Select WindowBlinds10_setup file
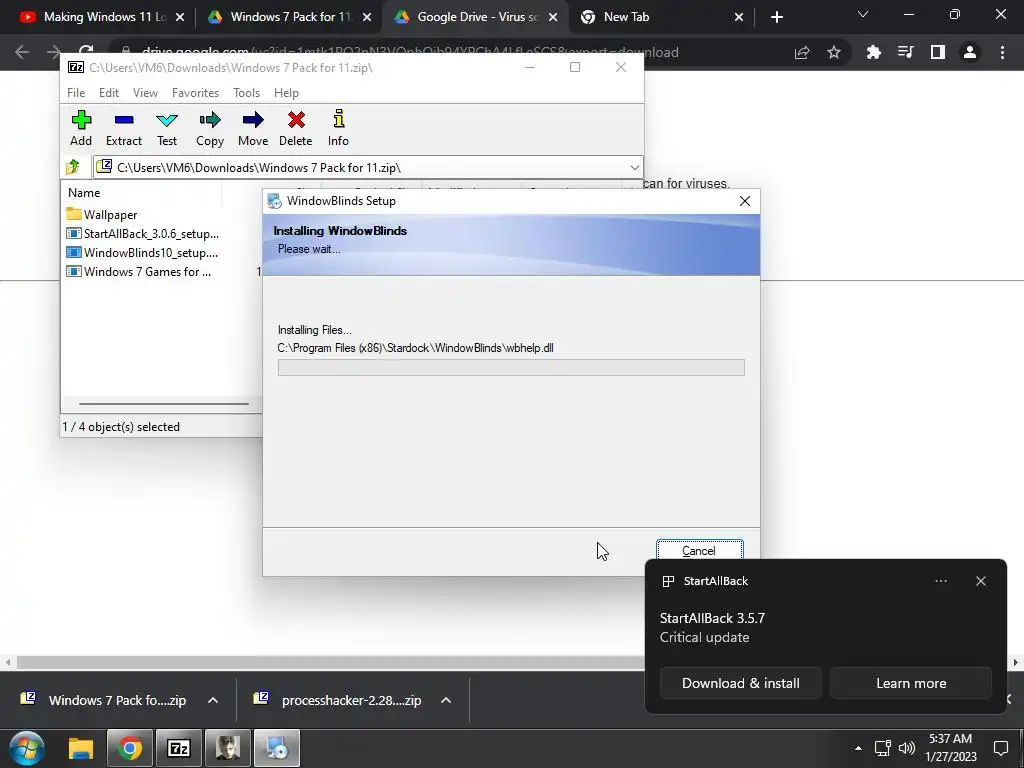The image size is (1024, 768). pyautogui.click(x=142, y=253)
